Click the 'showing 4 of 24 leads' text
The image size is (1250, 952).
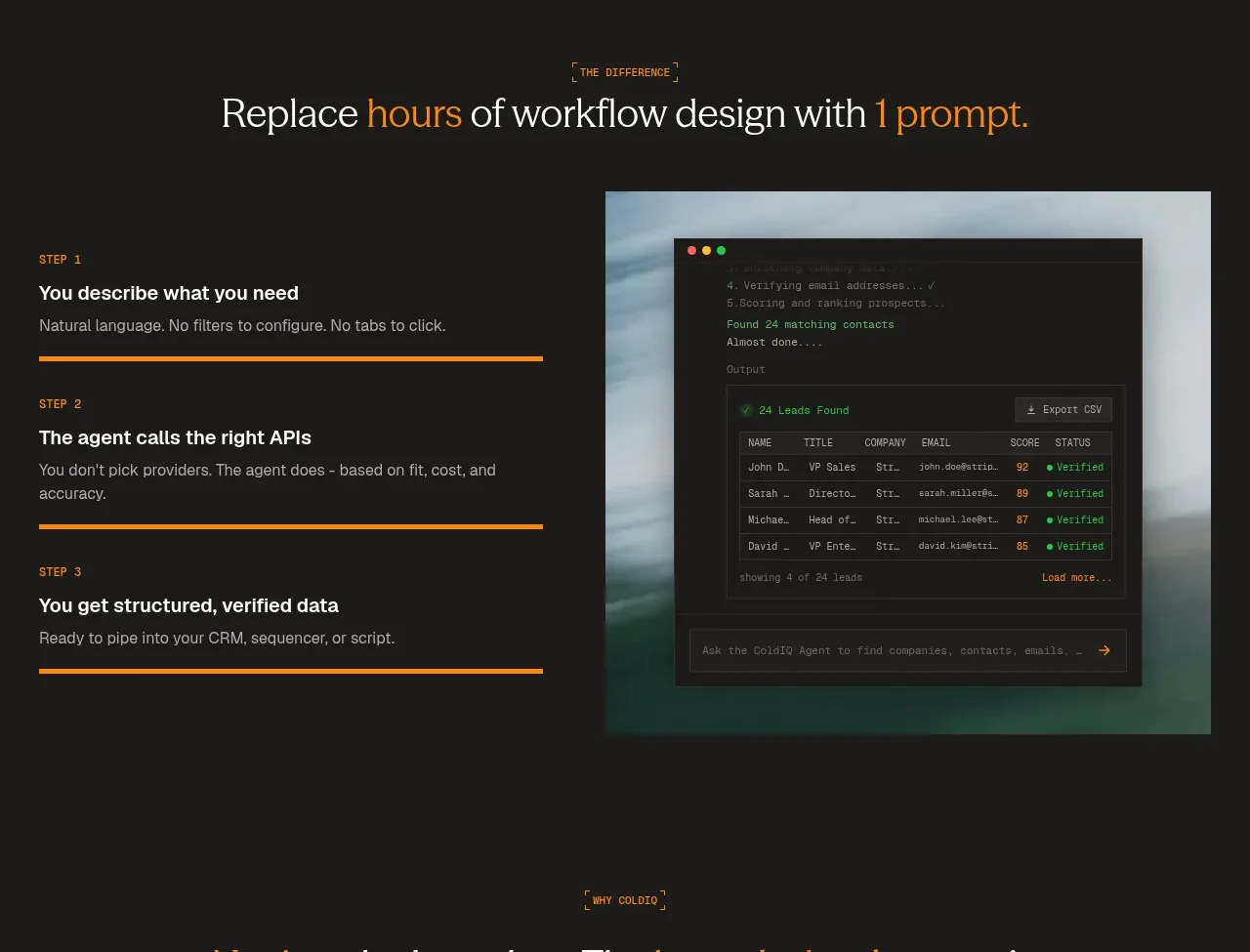[801, 578]
